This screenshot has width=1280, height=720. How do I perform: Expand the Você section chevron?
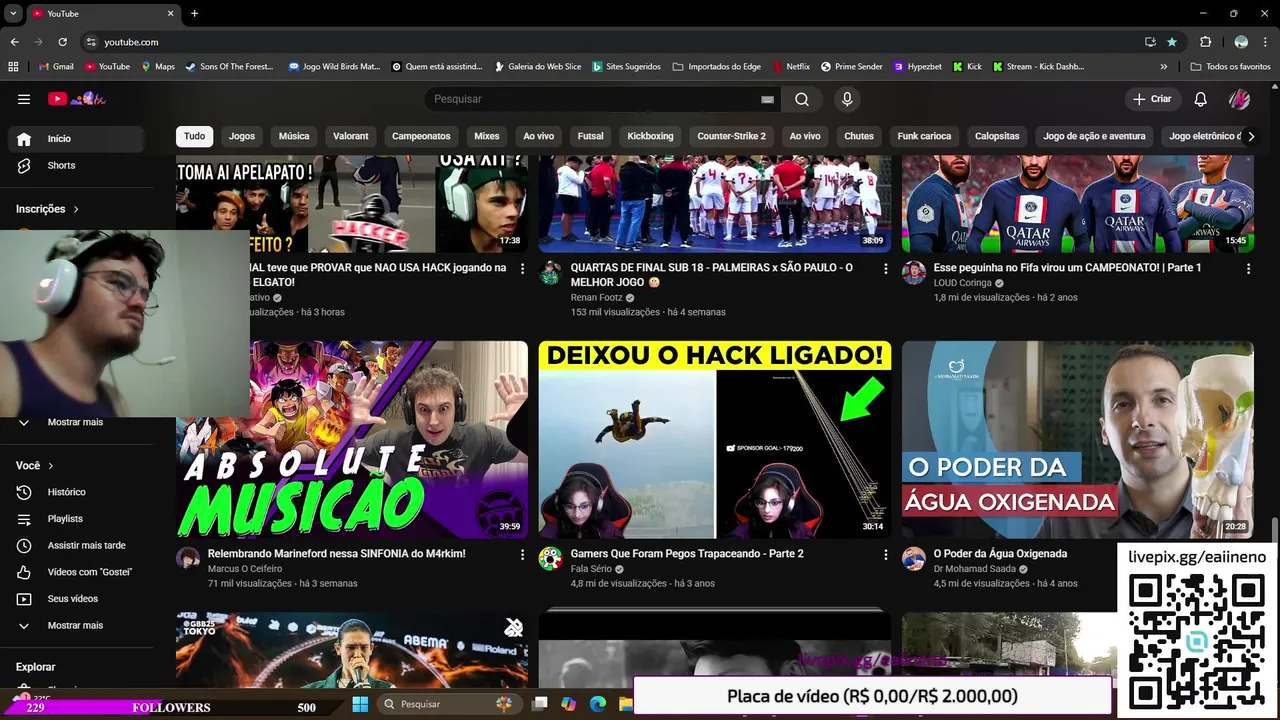point(51,466)
